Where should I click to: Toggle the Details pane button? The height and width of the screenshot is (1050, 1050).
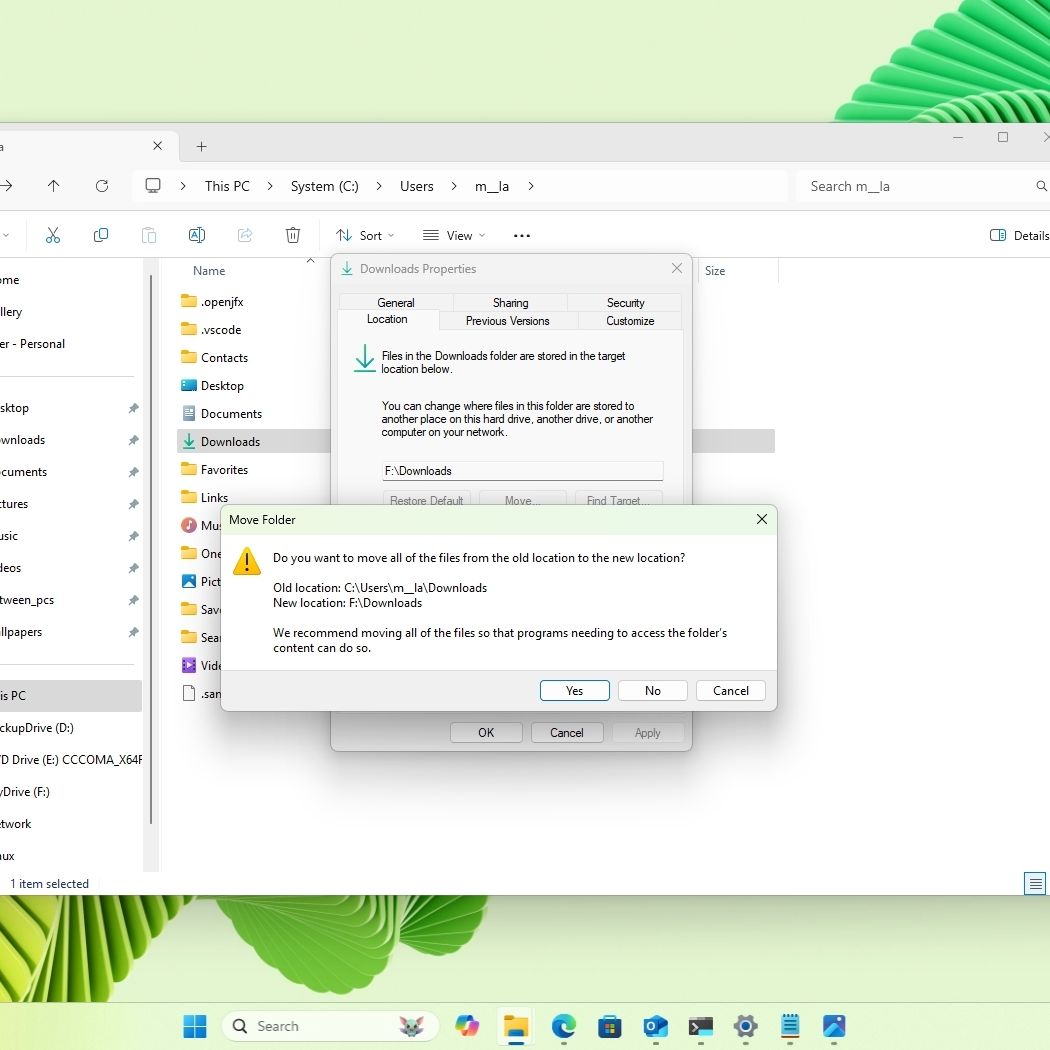click(1019, 236)
